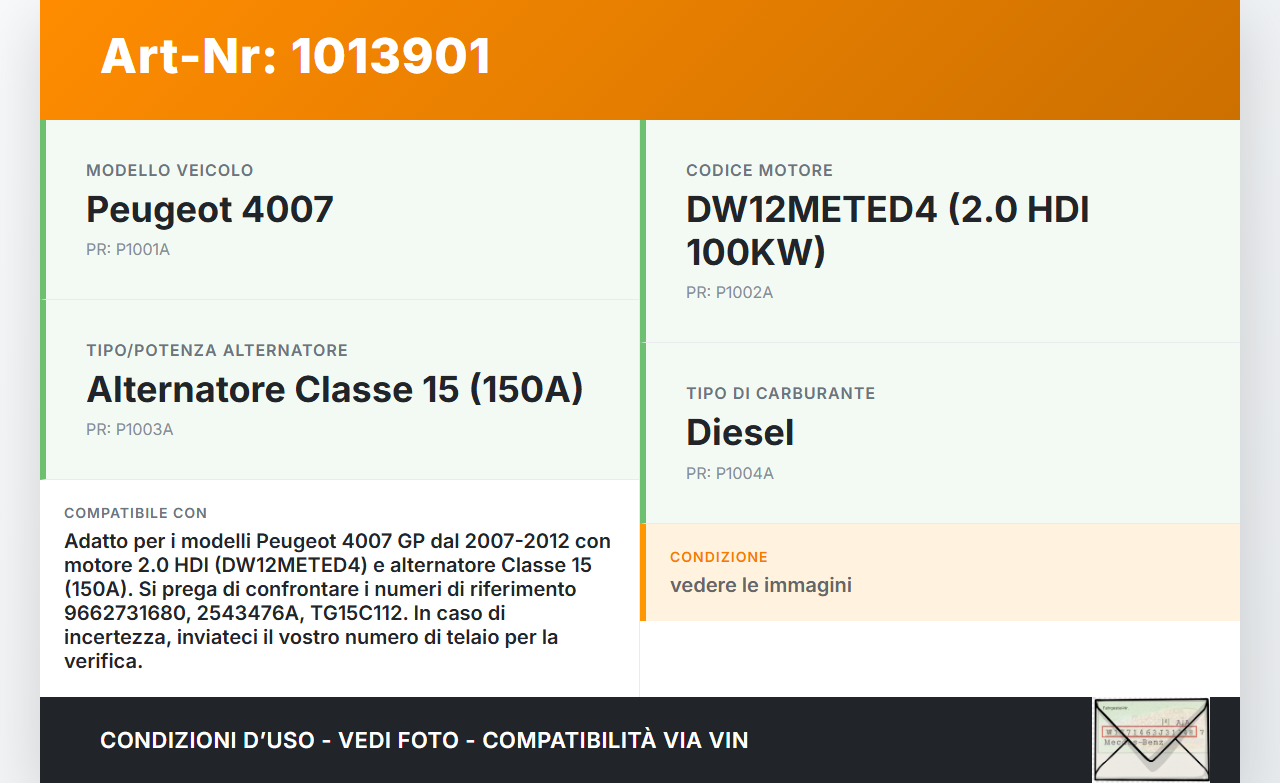The width and height of the screenshot is (1280, 784).
Task: Click the compatibility description paragraph
Action: click(x=338, y=600)
